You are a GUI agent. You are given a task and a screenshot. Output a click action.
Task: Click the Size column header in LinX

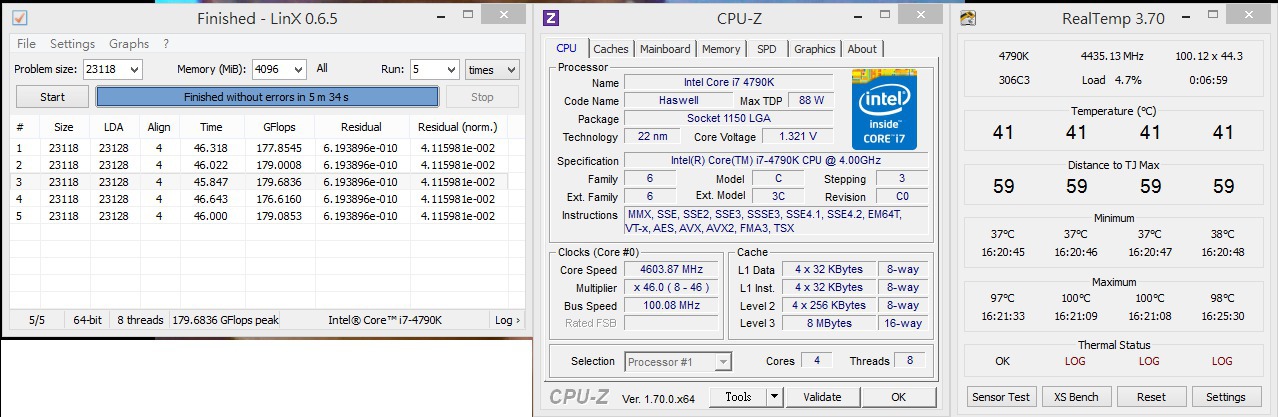coord(64,127)
